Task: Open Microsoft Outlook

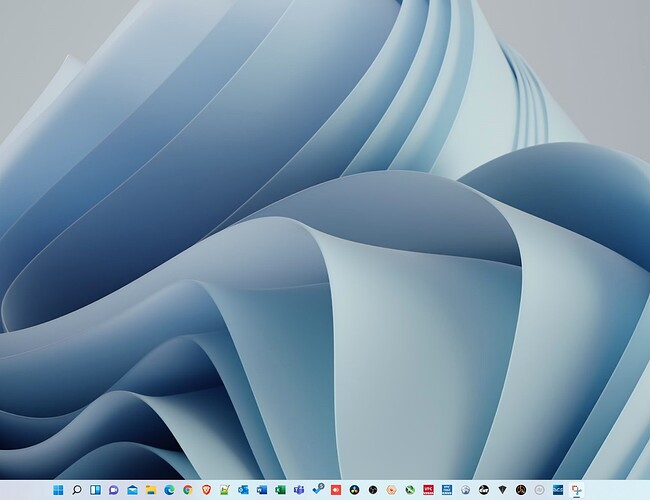Action: pyautogui.click(x=243, y=490)
